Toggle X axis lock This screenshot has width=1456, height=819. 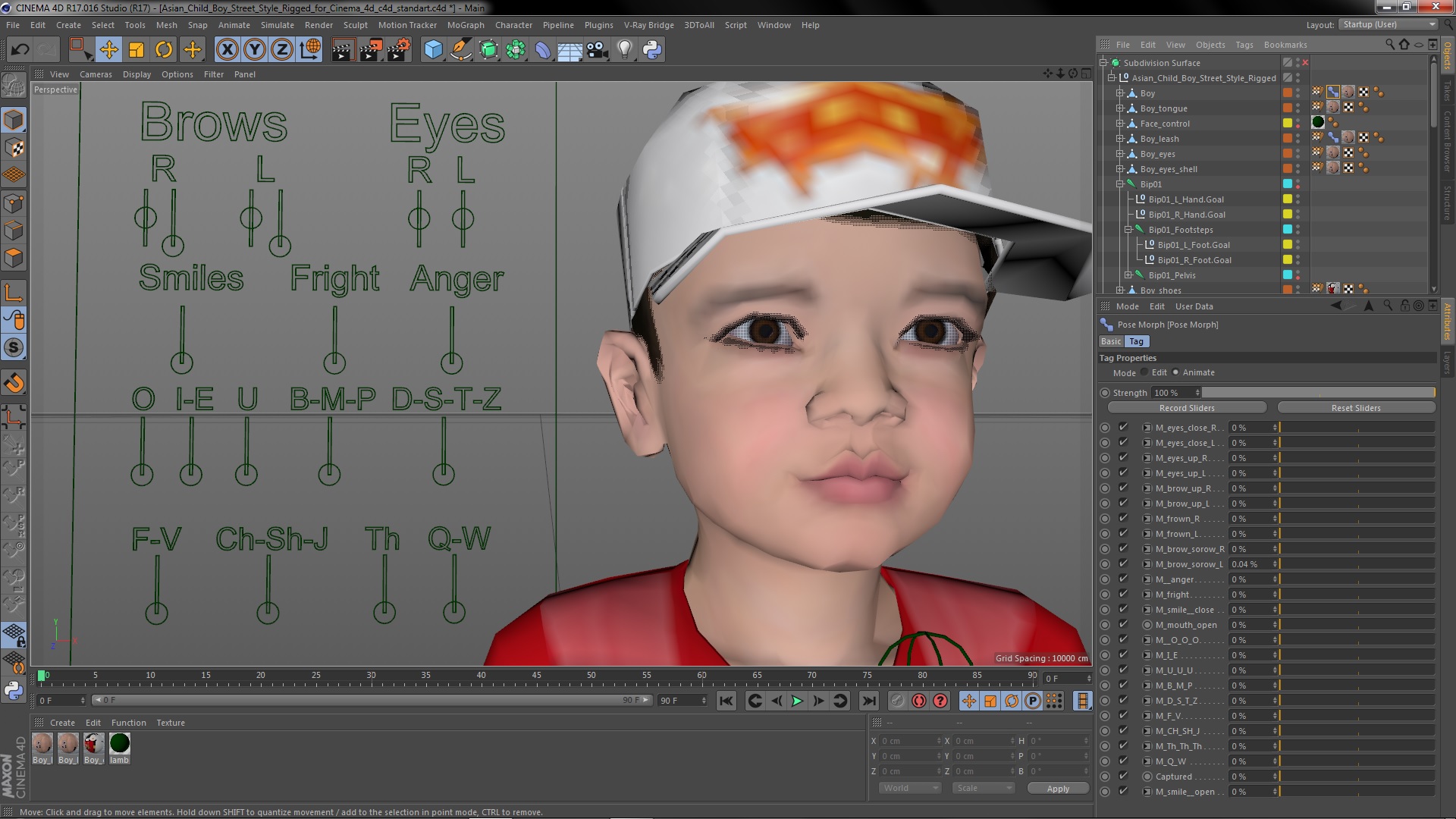pyautogui.click(x=227, y=50)
